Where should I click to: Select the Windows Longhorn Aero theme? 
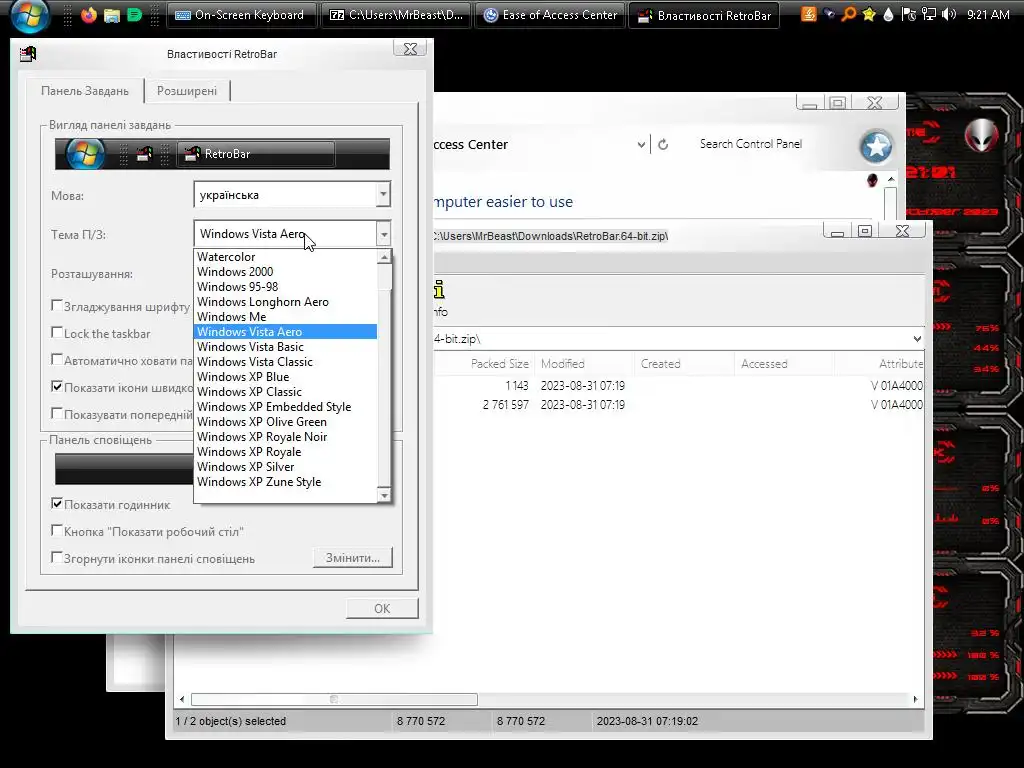coord(285,302)
